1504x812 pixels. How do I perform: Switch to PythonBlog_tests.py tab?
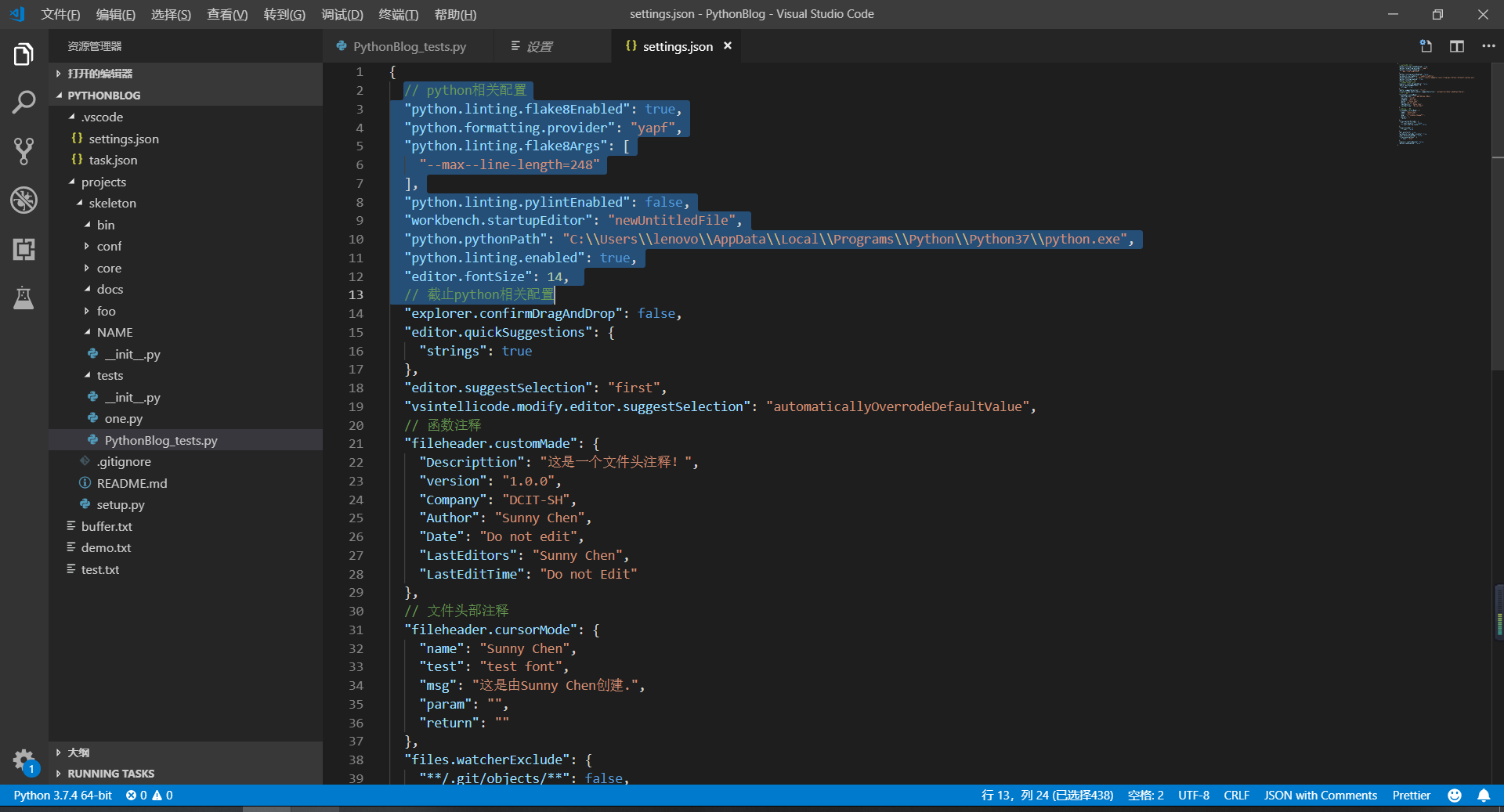[x=407, y=46]
